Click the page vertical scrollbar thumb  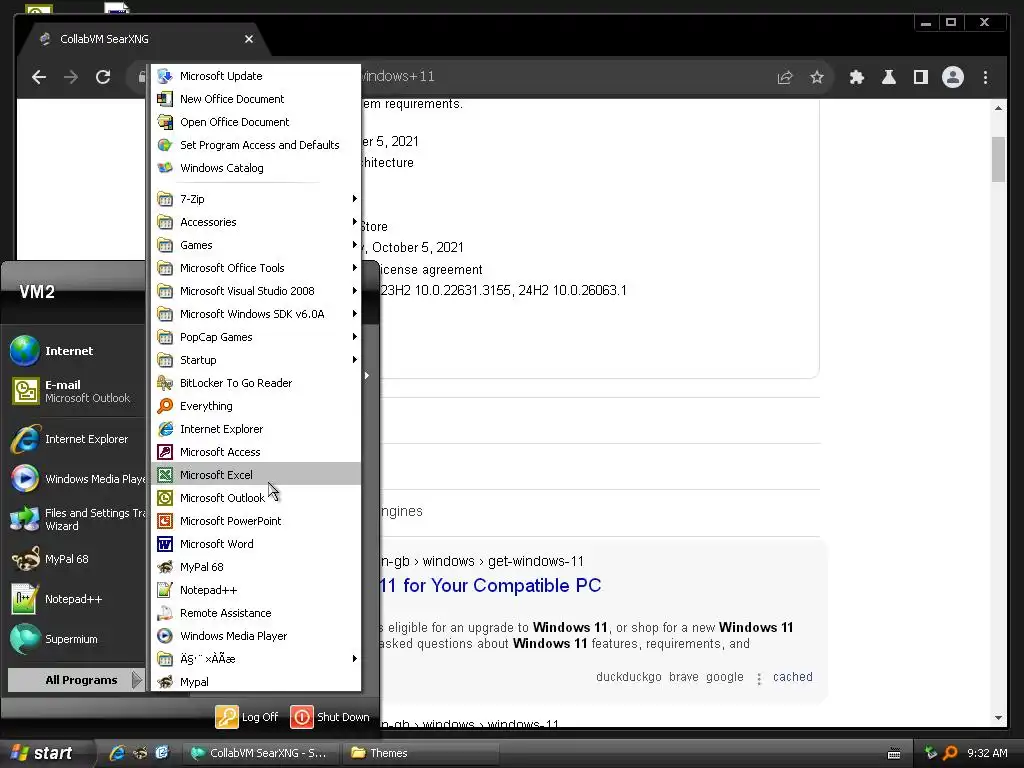(999, 159)
